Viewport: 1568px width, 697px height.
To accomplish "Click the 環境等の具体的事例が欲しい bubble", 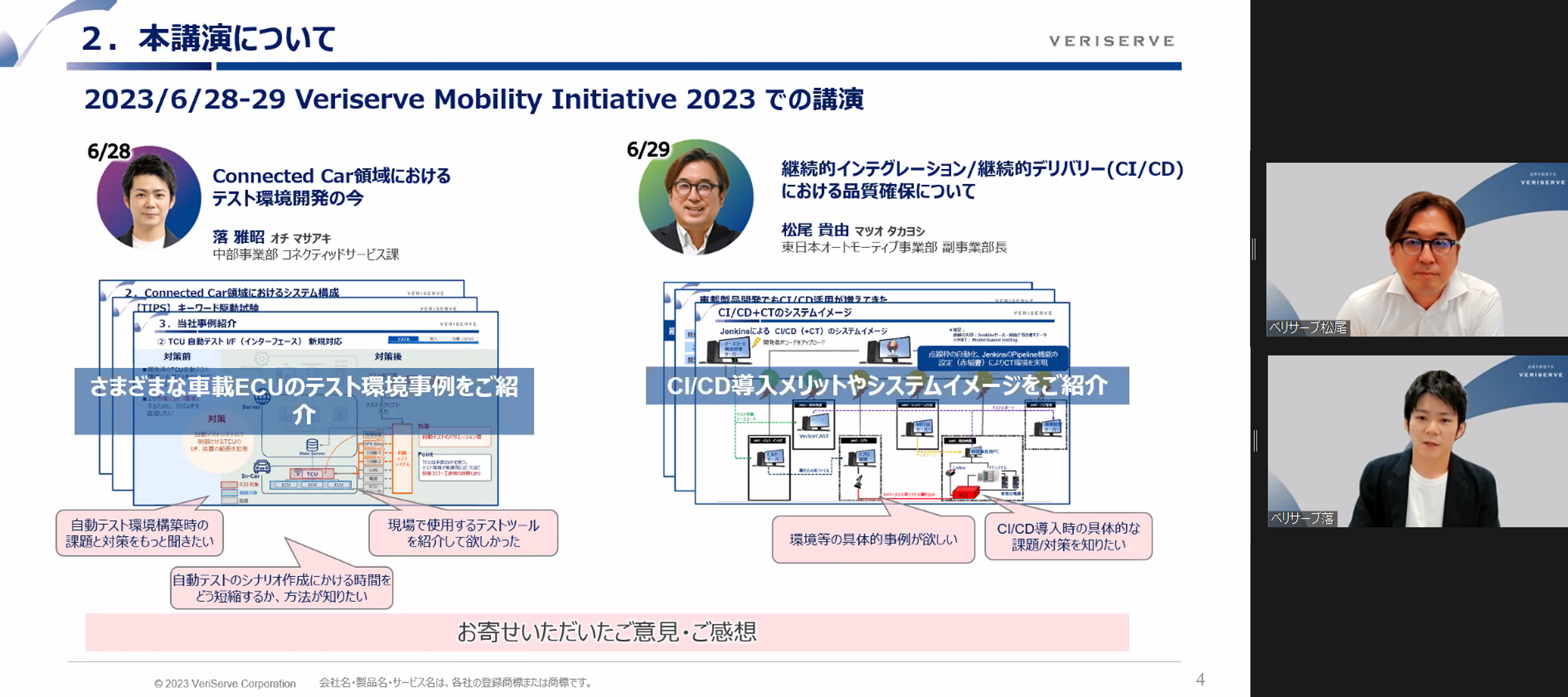I will click(x=873, y=539).
